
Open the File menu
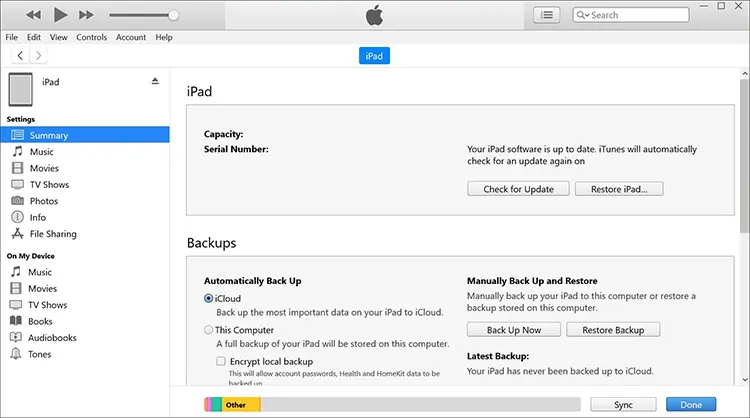pos(11,37)
